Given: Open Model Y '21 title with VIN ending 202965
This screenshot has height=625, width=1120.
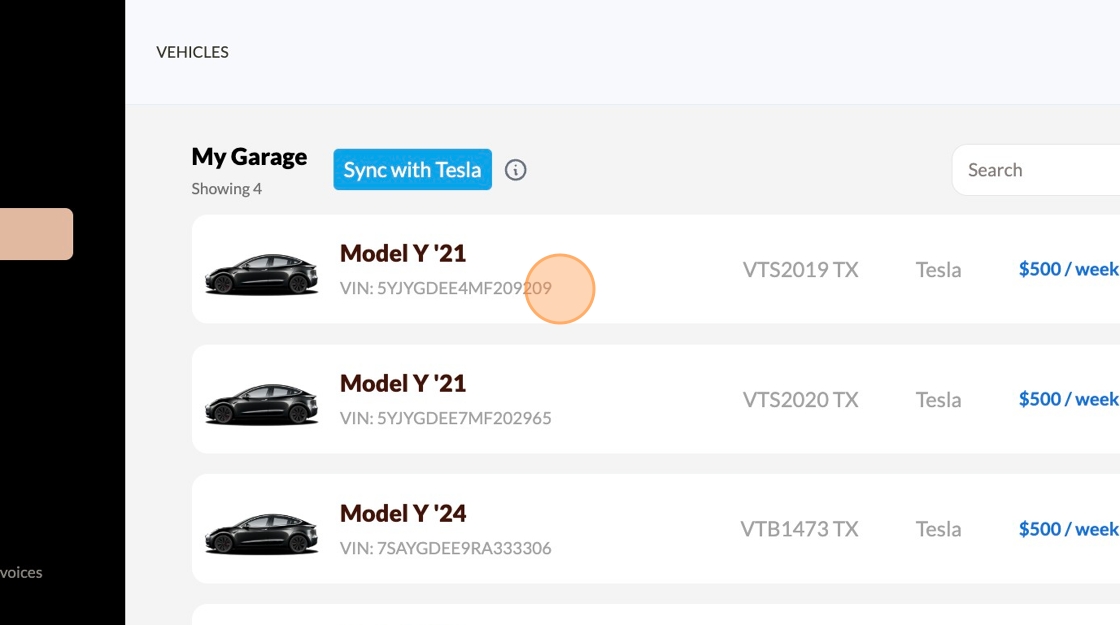Looking at the screenshot, I should tap(403, 383).
